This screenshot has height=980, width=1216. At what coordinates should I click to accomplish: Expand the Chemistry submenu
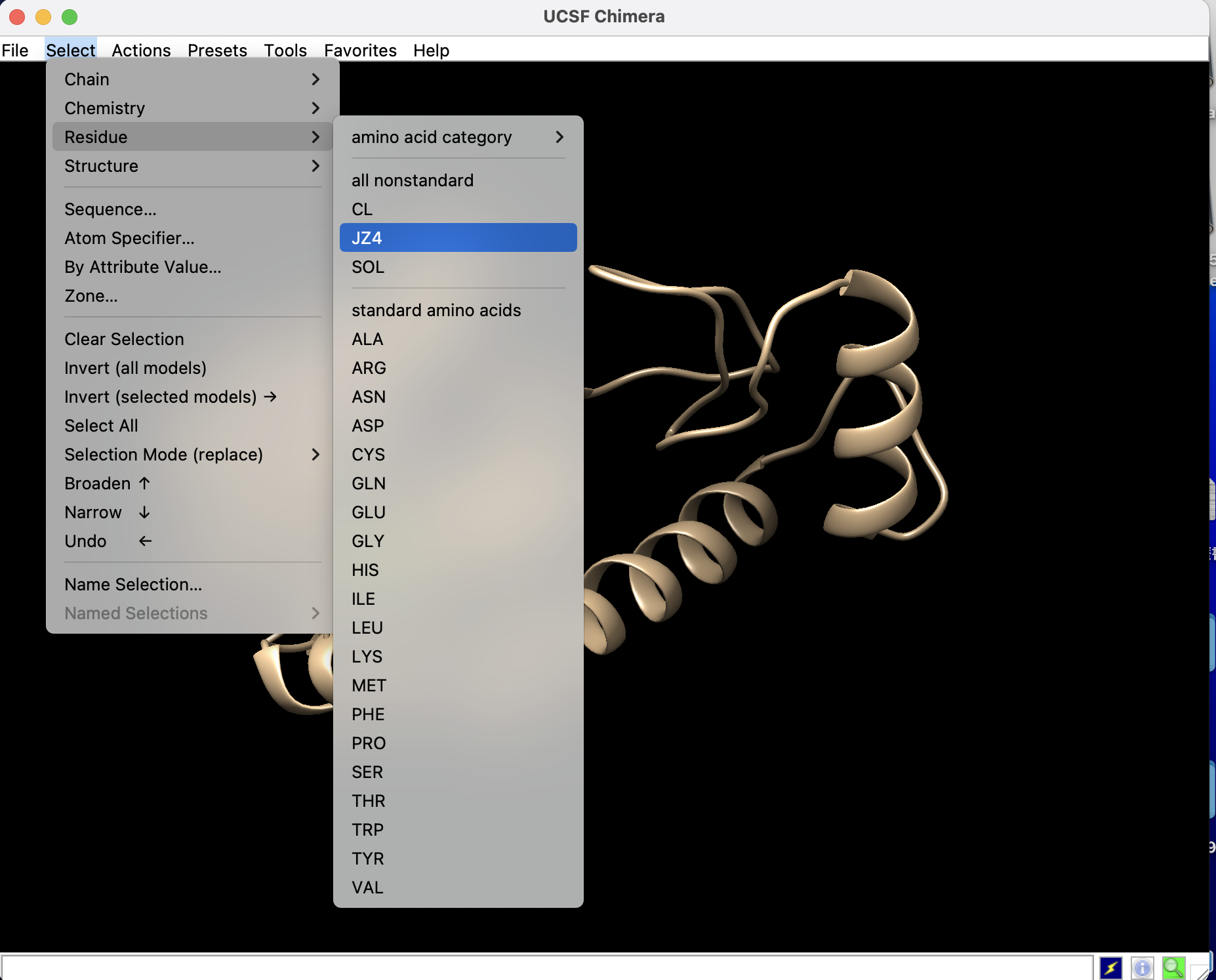[x=192, y=108]
